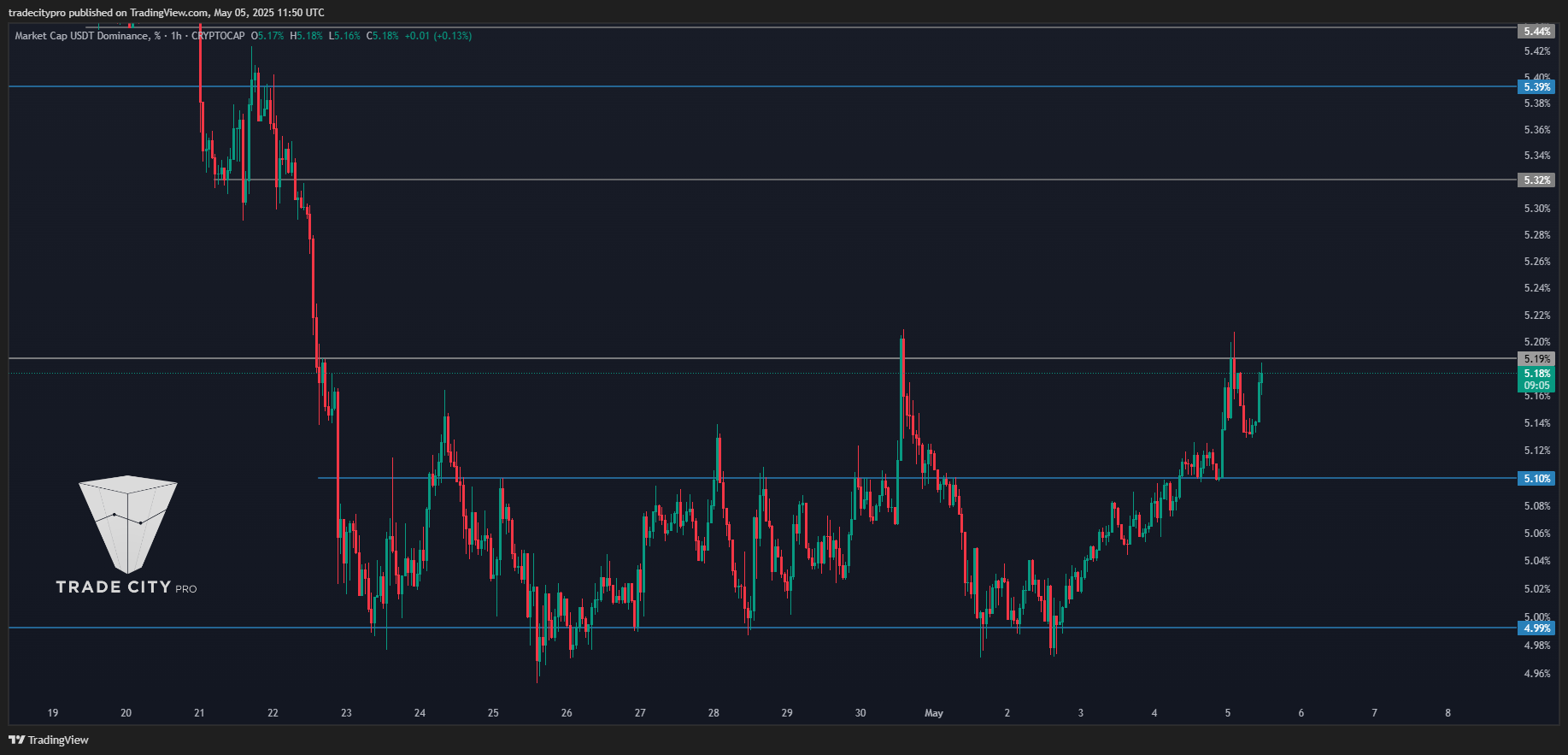Click the 5.04% tick on price scale
1568x755 pixels.
tap(1536, 561)
